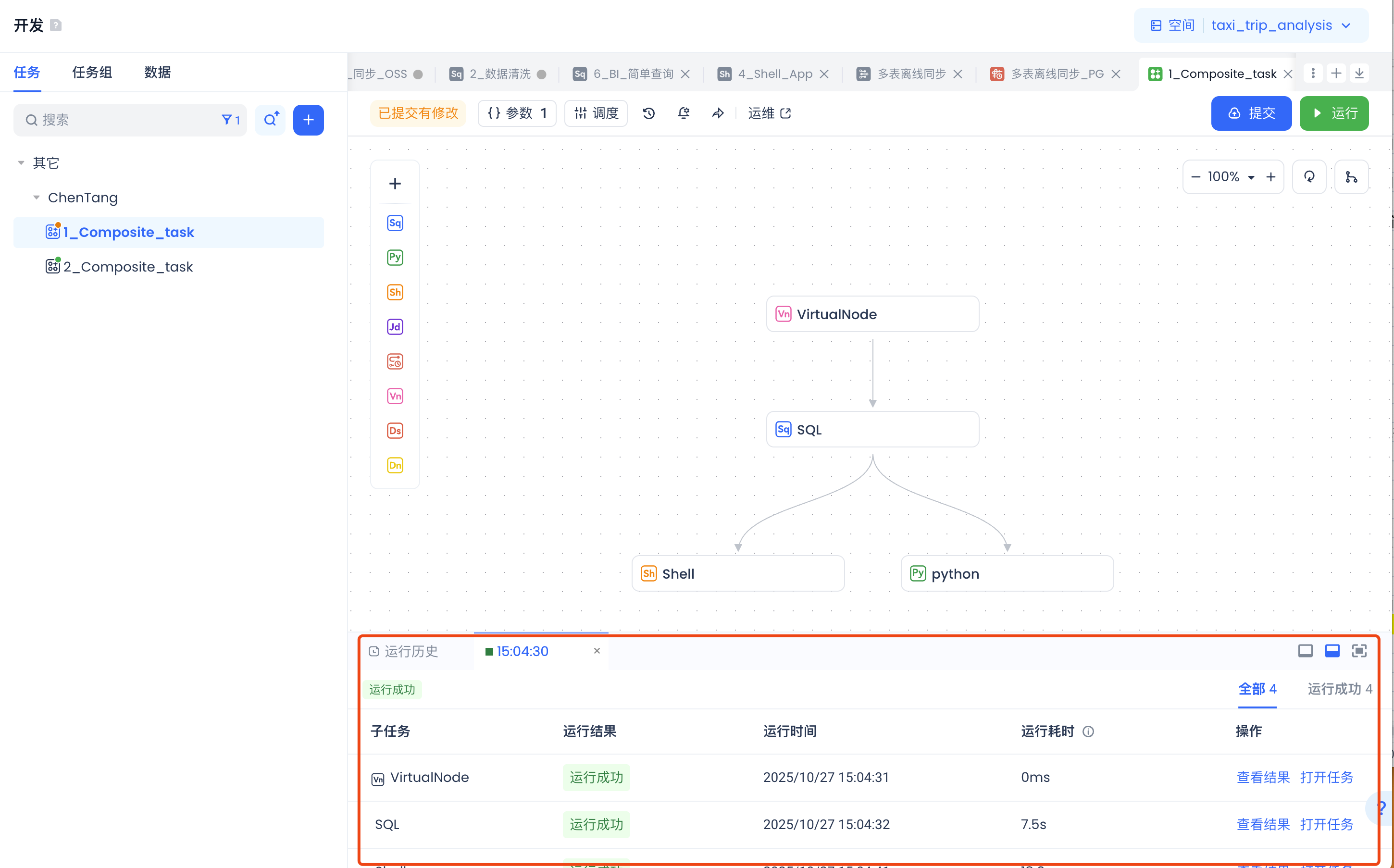
Task: Open 查看结果 link for VirtualNode
Action: 1262,777
